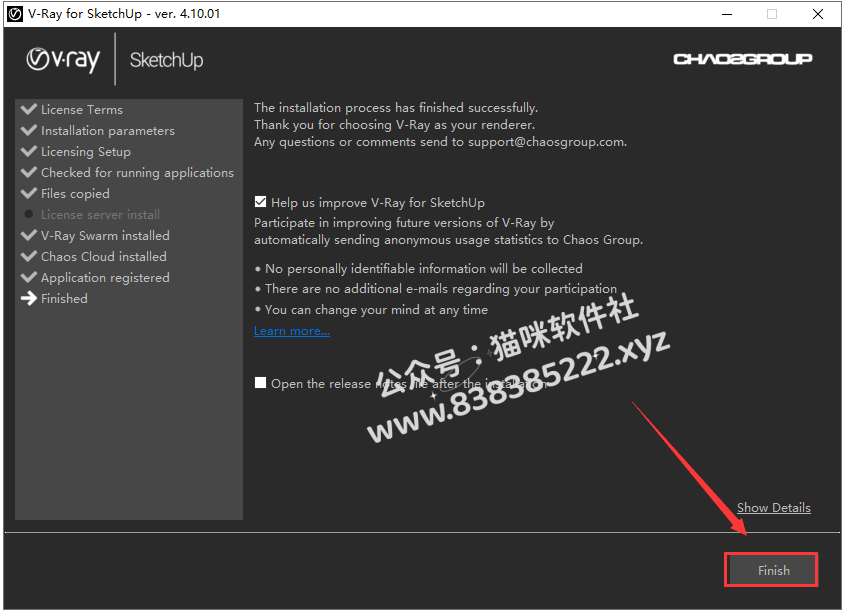The width and height of the screenshot is (844, 612).
Task: Click the checkmark beside Files copied
Action: point(29,193)
